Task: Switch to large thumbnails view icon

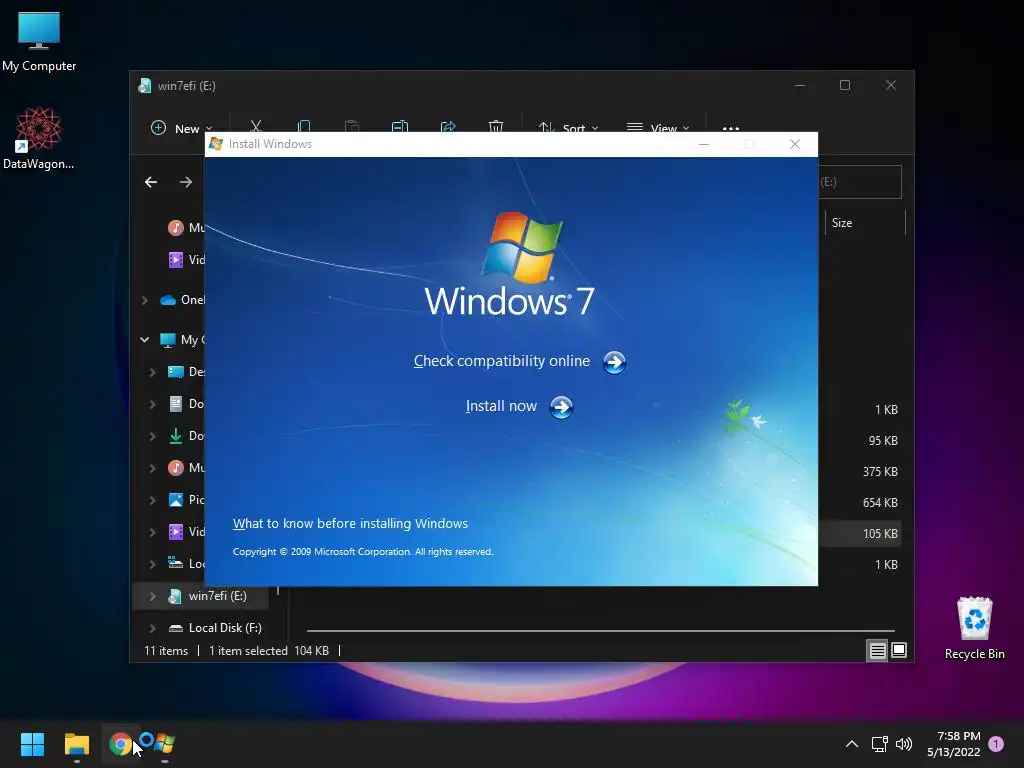Action: 899,650
